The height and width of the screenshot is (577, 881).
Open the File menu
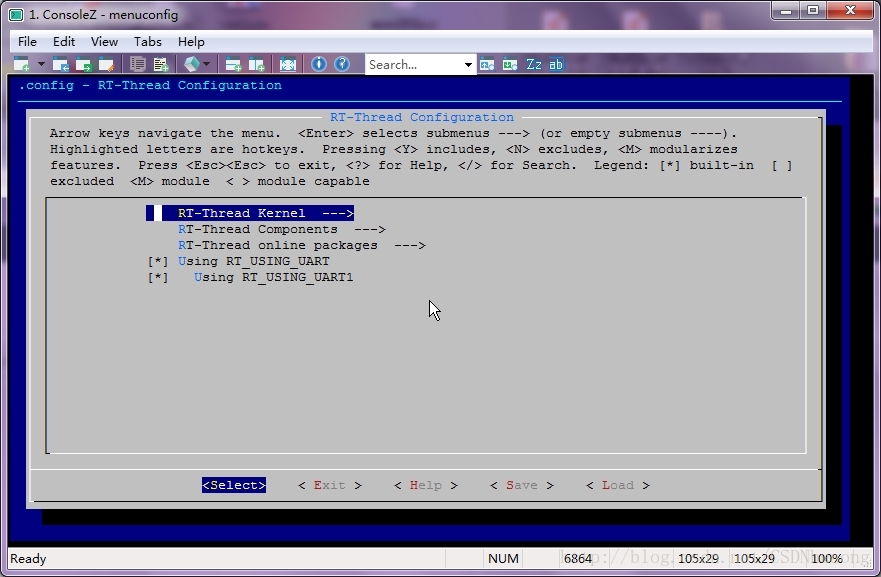pyautogui.click(x=27, y=42)
